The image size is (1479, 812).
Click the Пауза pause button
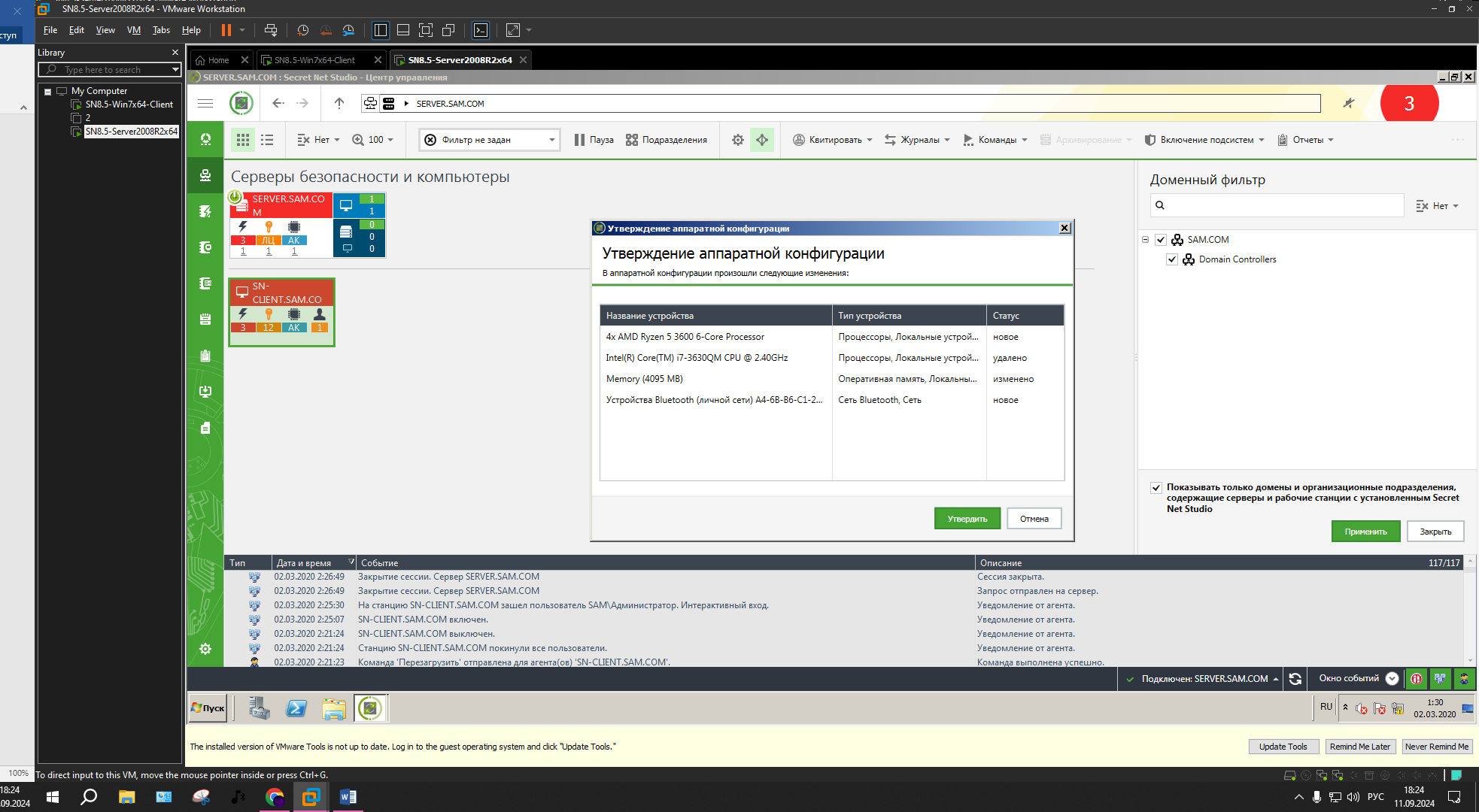[594, 140]
